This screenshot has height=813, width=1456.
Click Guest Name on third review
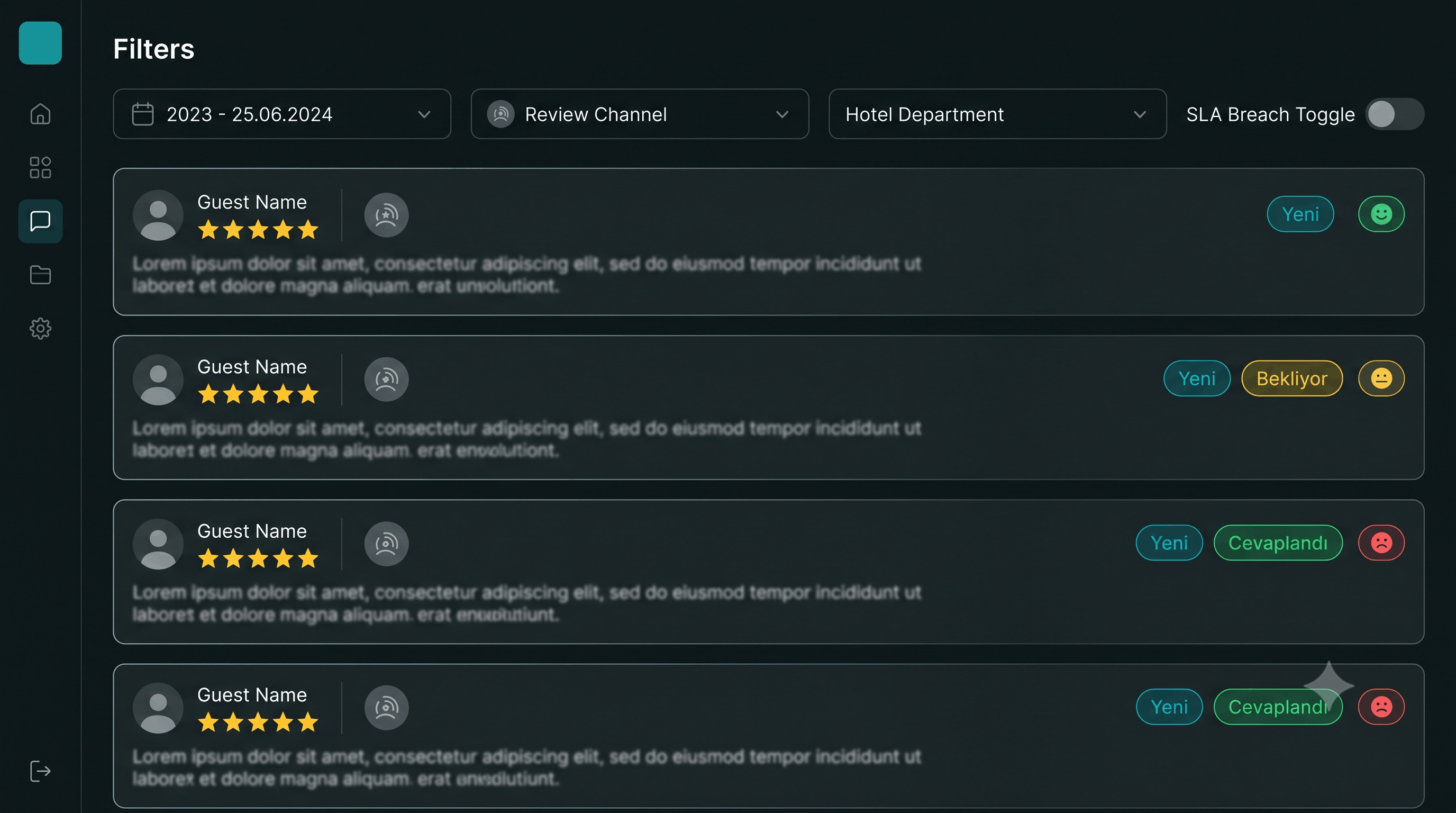(x=252, y=531)
